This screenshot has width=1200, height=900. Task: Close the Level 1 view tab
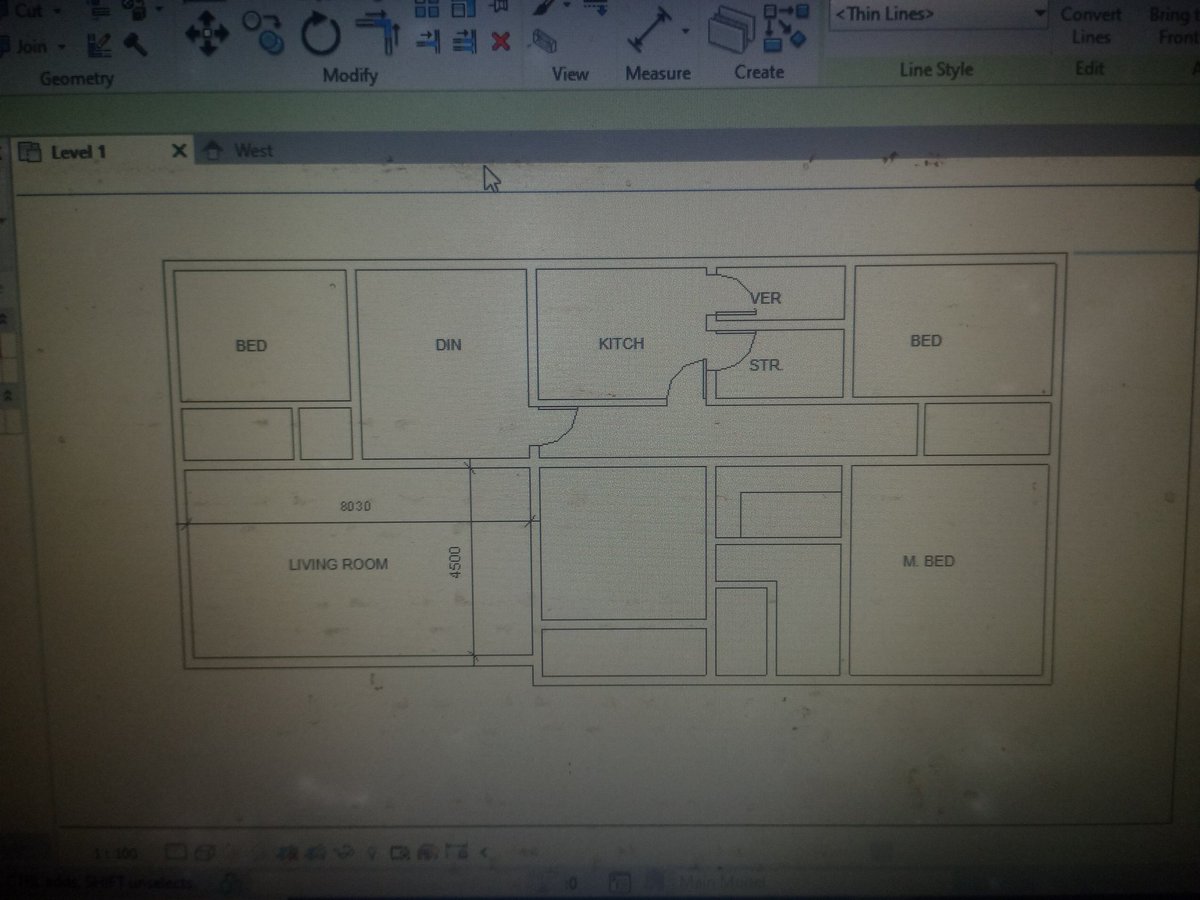click(x=179, y=152)
